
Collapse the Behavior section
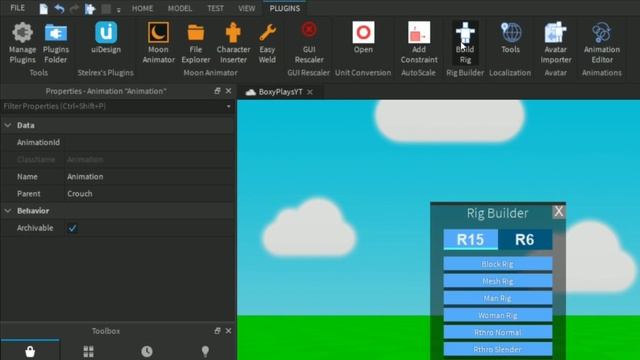point(8,211)
